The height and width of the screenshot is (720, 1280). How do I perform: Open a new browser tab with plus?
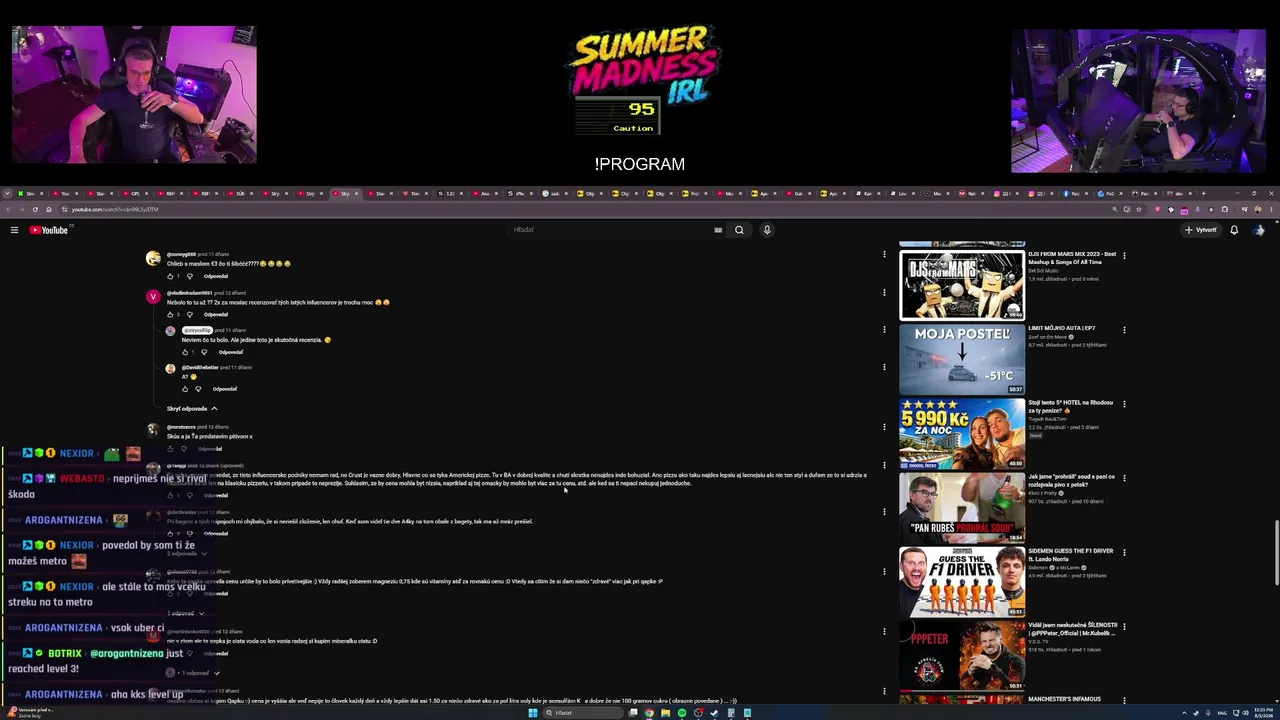pyautogui.click(x=1203, y=193)
